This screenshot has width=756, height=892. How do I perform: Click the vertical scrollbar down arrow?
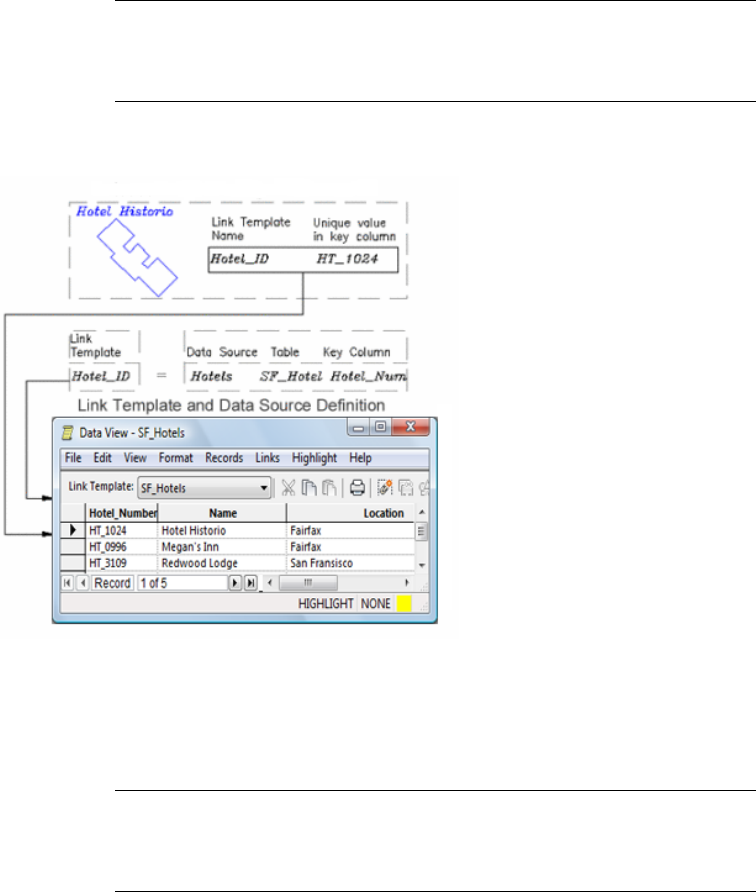click(x=422, y=565)
